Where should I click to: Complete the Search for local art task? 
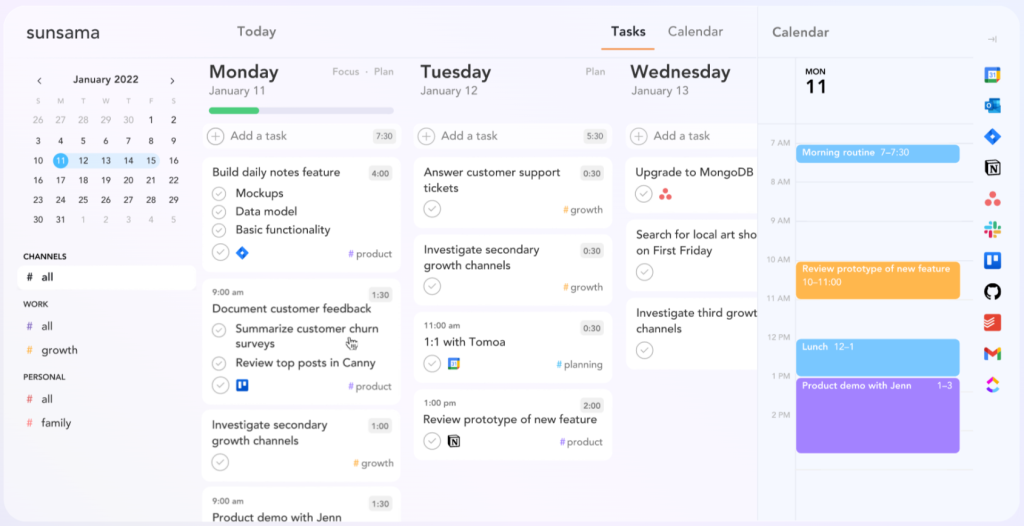[x=645, y=272]
